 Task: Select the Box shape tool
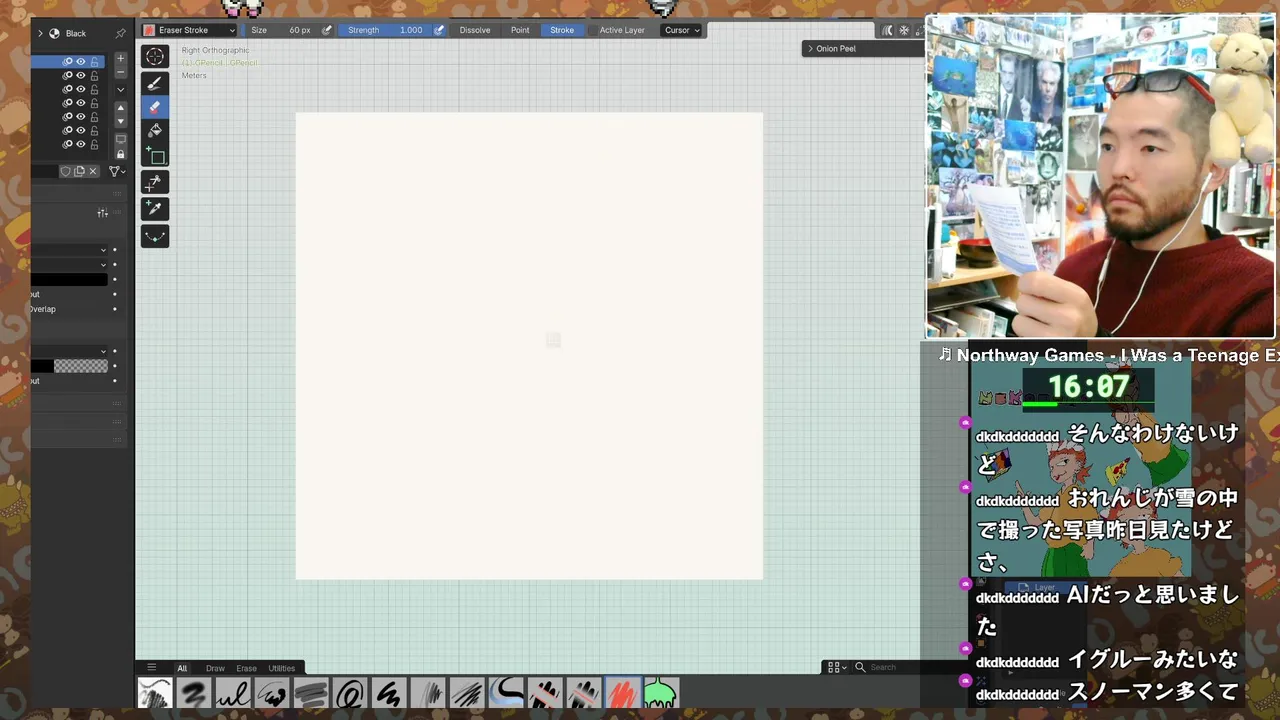click(x=155, y=156)
